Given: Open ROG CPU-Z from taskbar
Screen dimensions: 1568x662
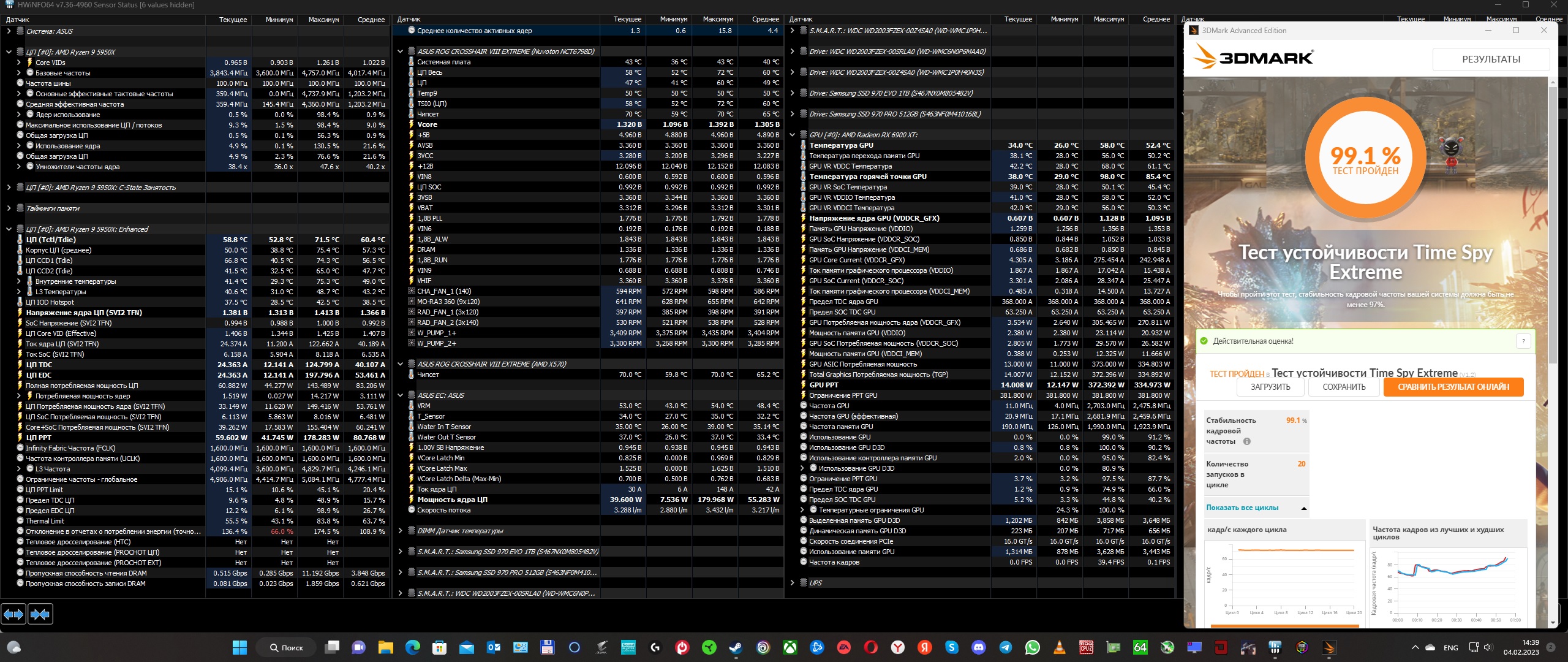Looking at the screenshot, I should point(1087,647).
